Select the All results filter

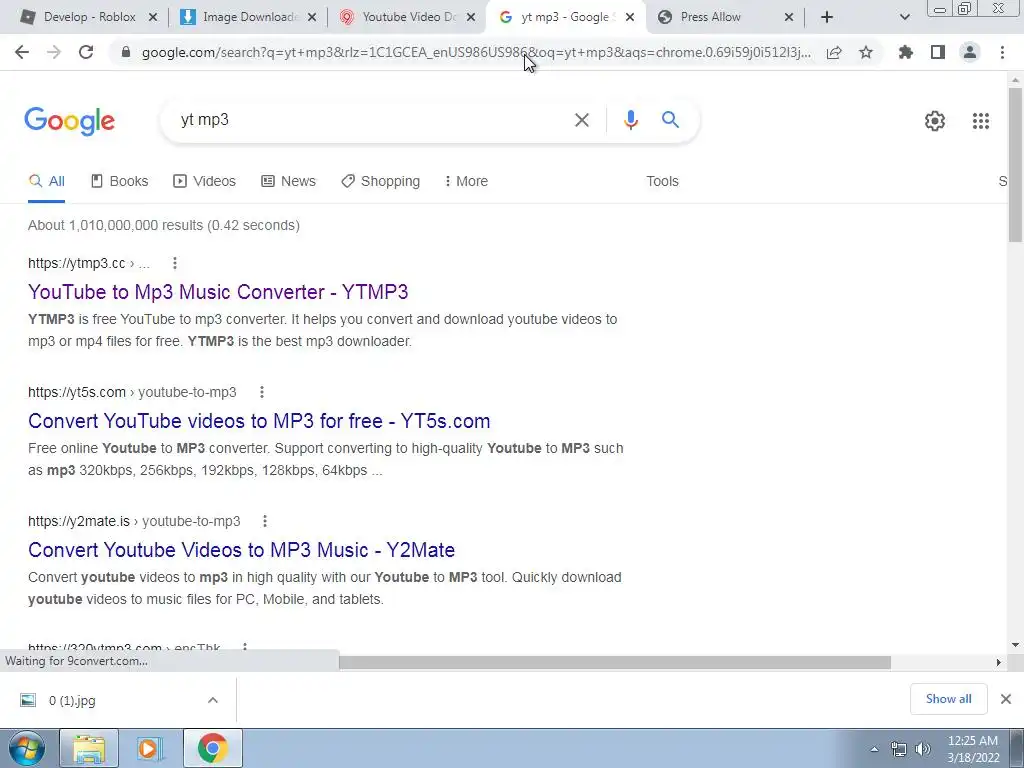46,182
